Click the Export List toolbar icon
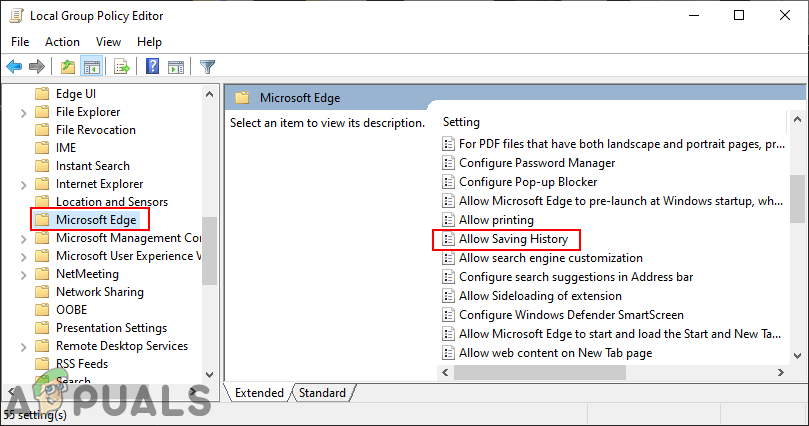 121,67
